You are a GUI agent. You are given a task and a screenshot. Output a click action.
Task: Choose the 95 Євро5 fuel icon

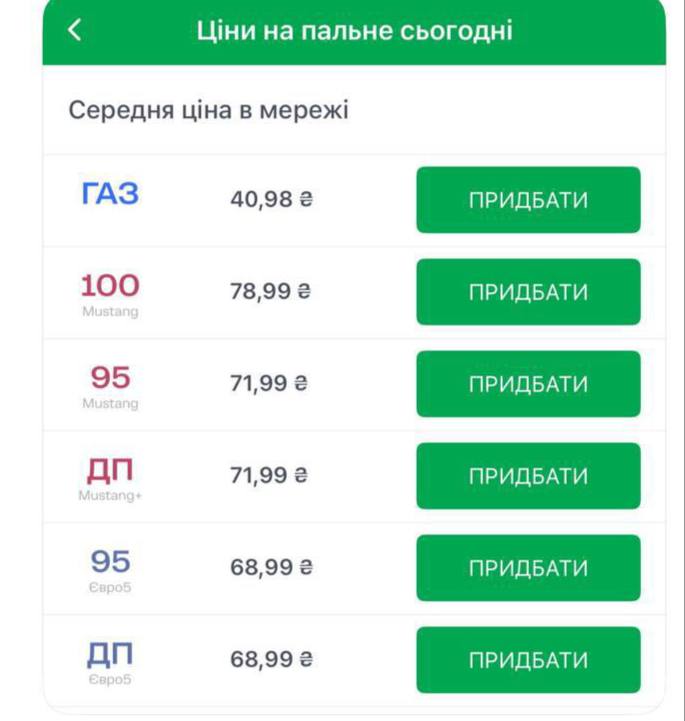point(110,569)
